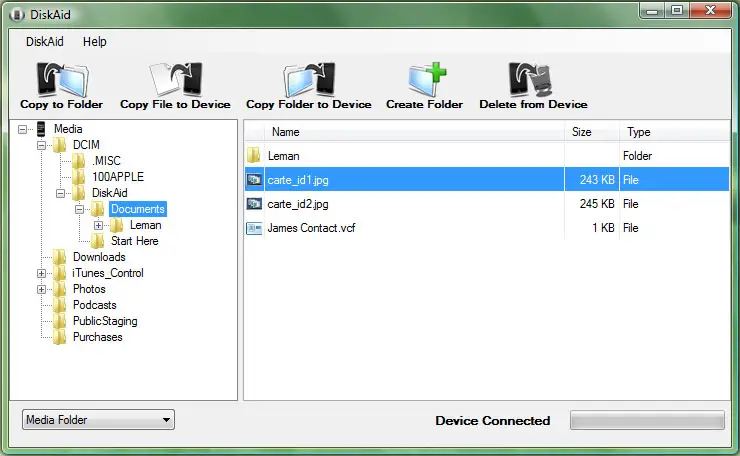740x456 pixels.
Task: Sort the list by Type column header
Action: click(674, 132)
